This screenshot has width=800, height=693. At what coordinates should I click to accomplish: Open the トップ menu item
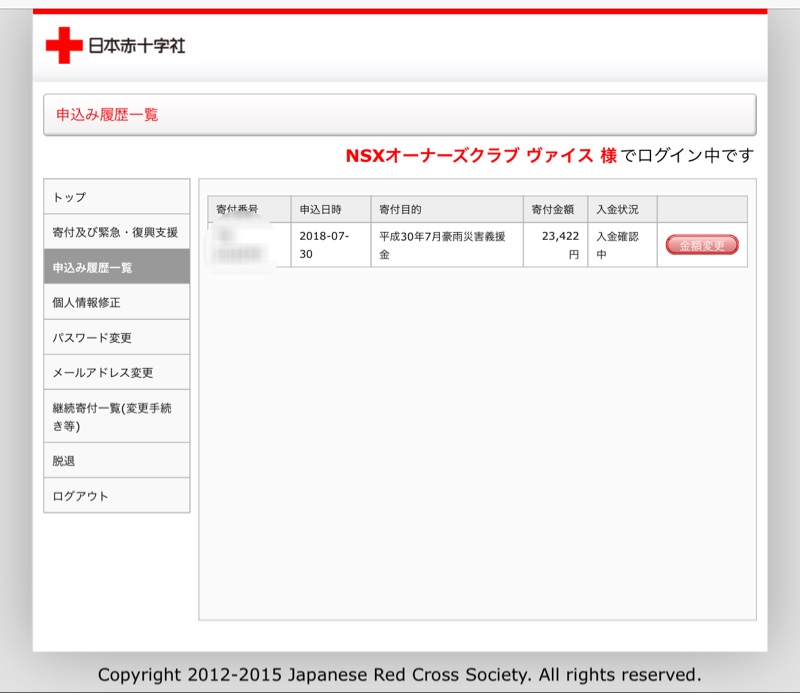tap(117, 196)
